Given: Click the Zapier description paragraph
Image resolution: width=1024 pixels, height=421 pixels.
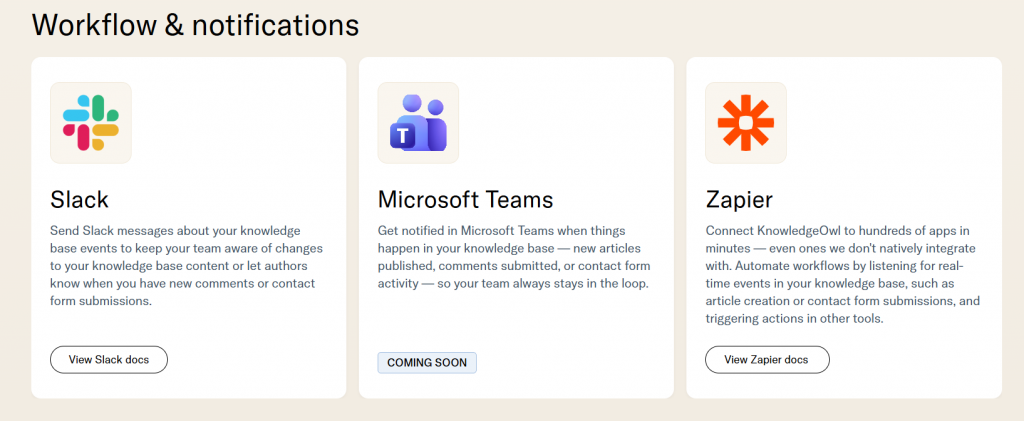Looking at the screenshot, I should 843,275.
